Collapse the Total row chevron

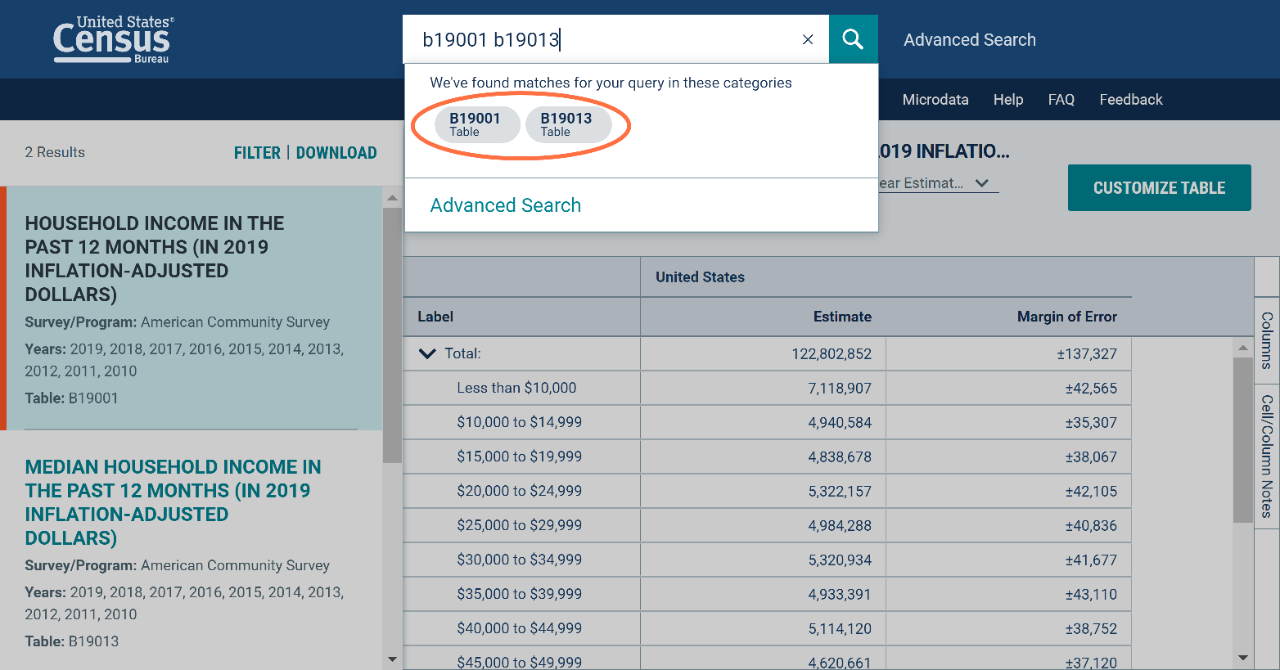pos(428,353)
